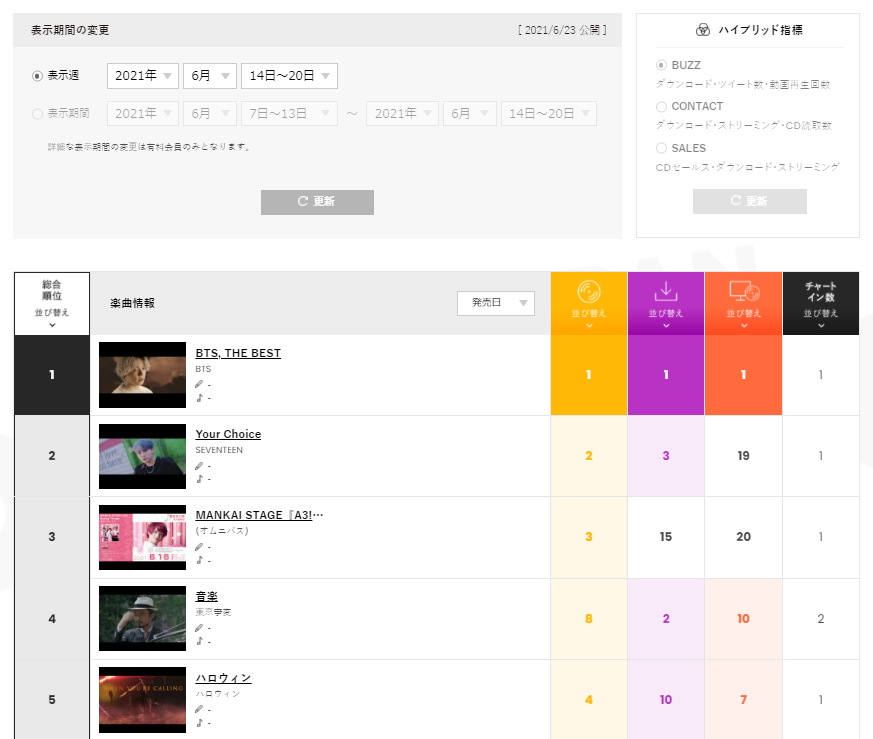The height and width of the screenshot is (739, 873).
Task: Open the 14日～20日 week dropdown
Action: click(289, 76)
